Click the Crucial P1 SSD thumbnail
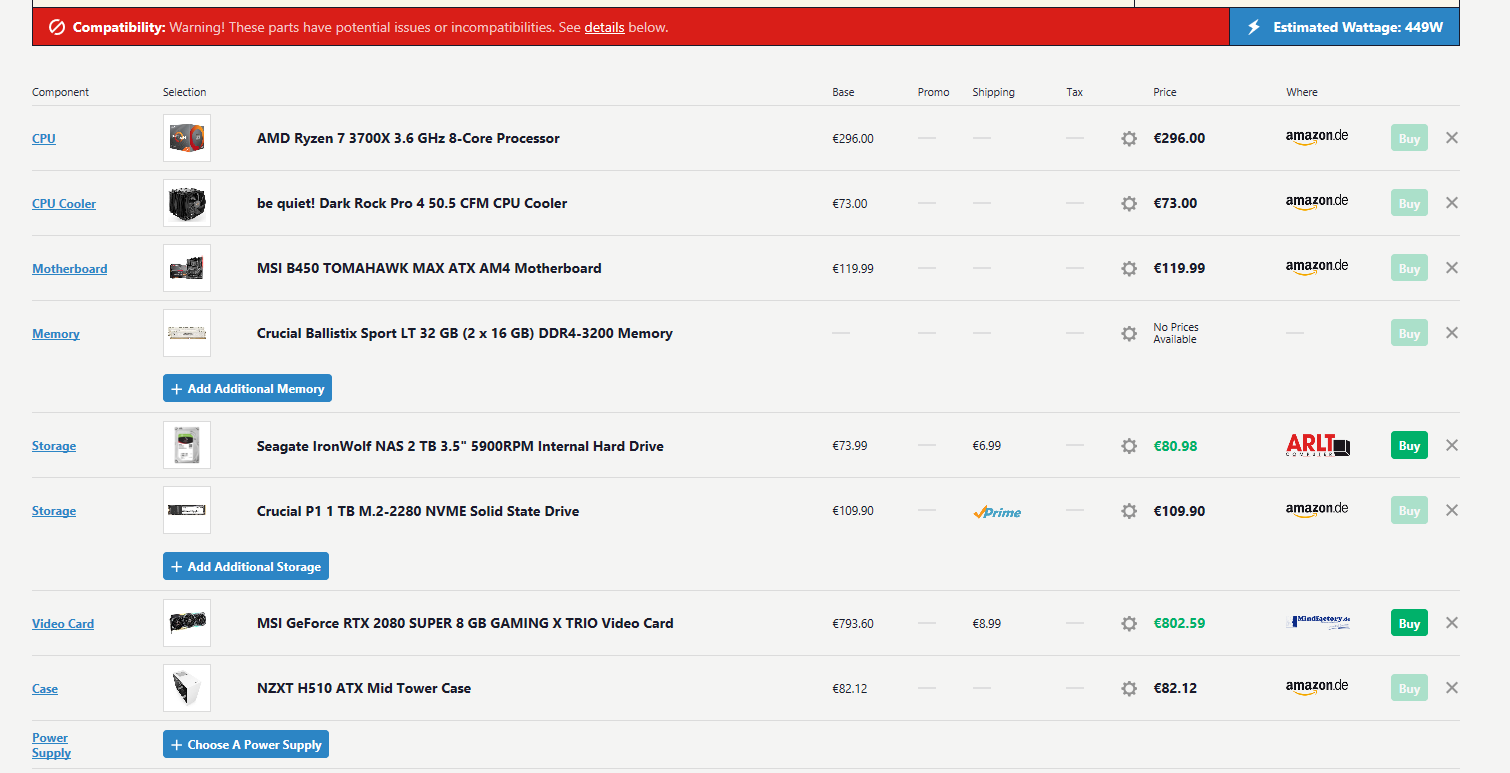Viewport: 1510px width, 773px height. pos(187,510)
